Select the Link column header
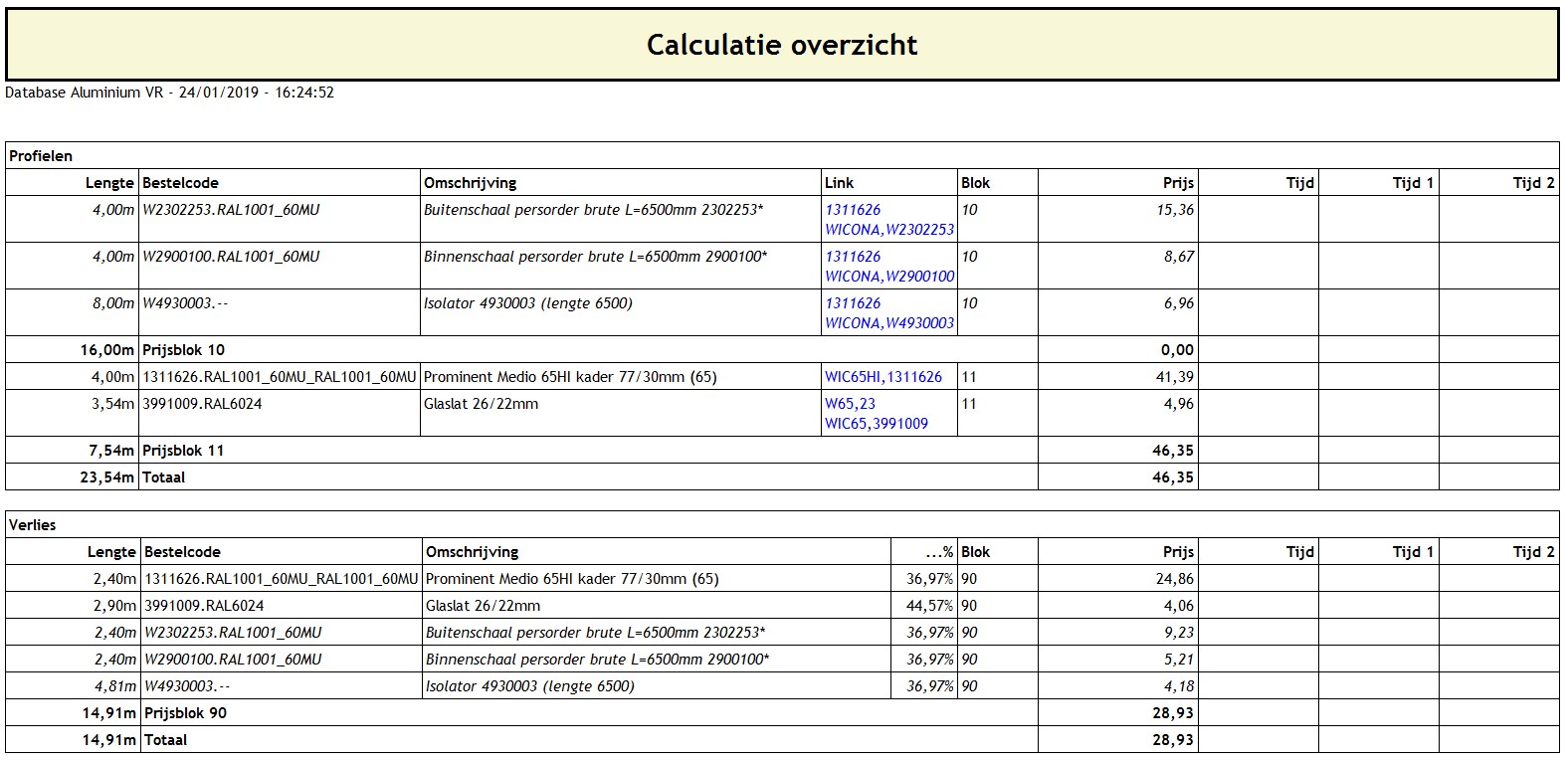 point(839,183)
